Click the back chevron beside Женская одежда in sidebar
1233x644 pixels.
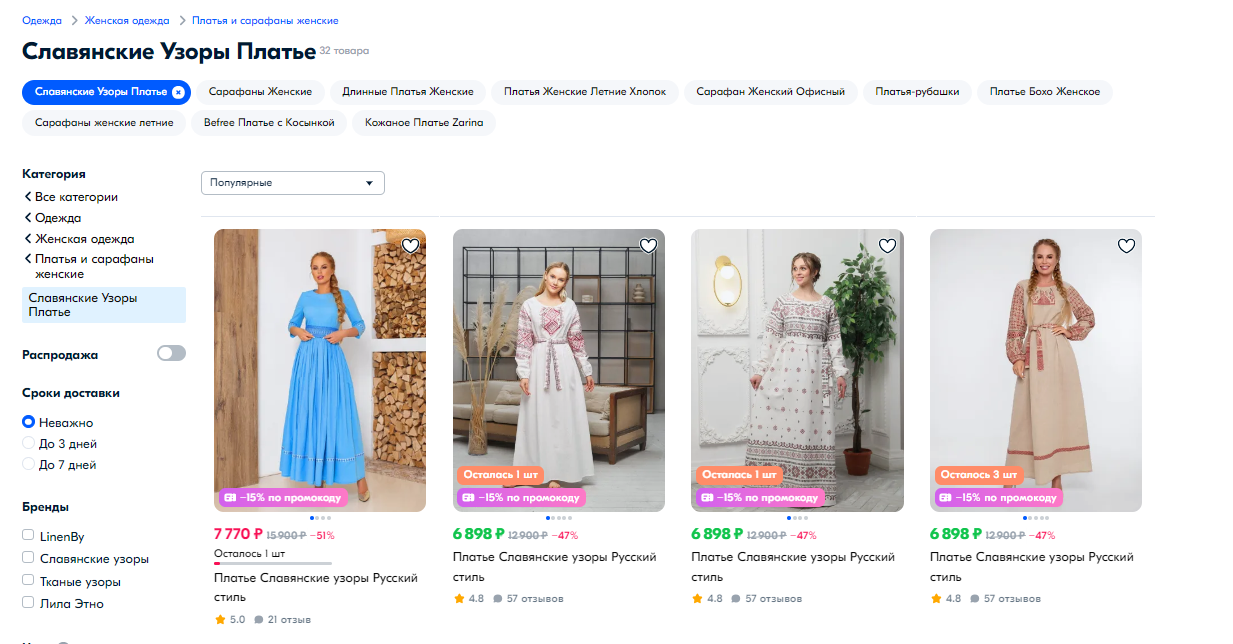[x=28, y=239]
